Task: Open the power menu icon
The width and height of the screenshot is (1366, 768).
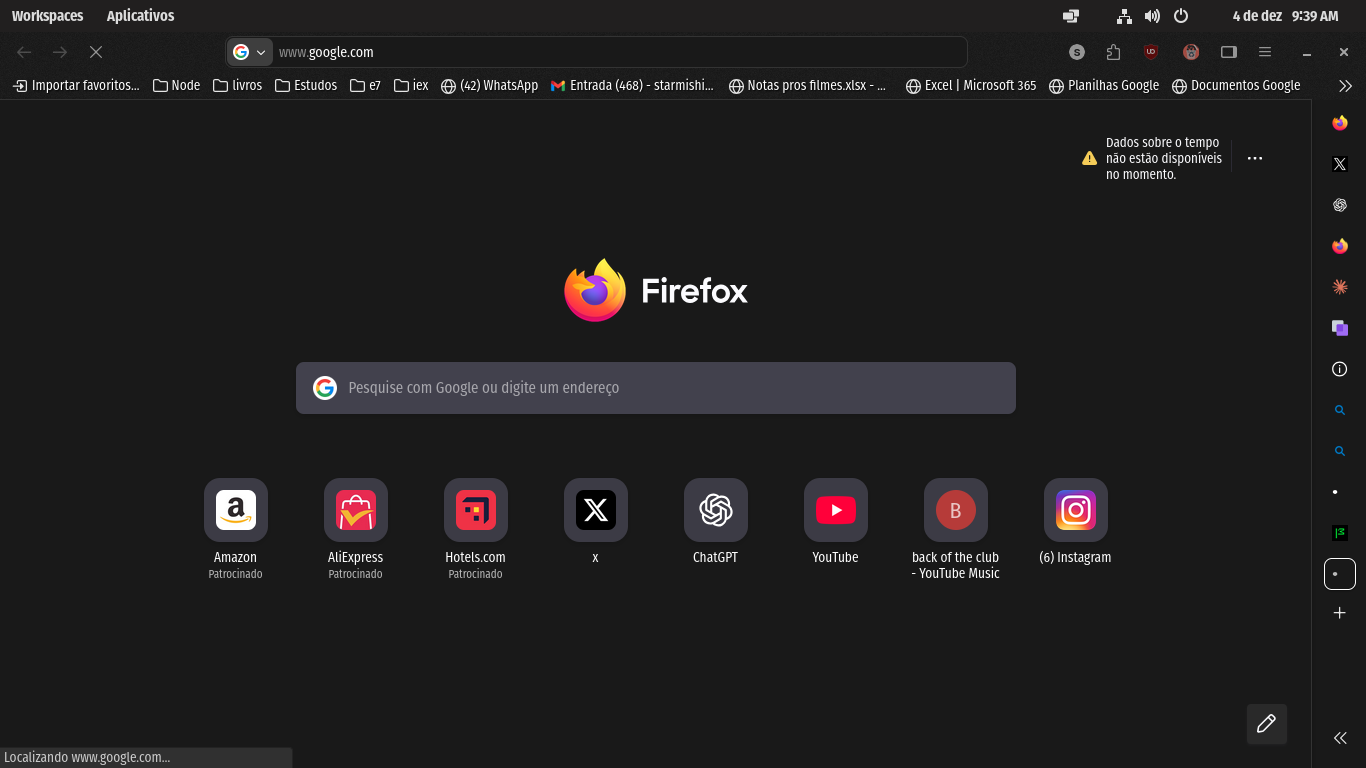Action: pyautogui.click(x=1181, y=16)
